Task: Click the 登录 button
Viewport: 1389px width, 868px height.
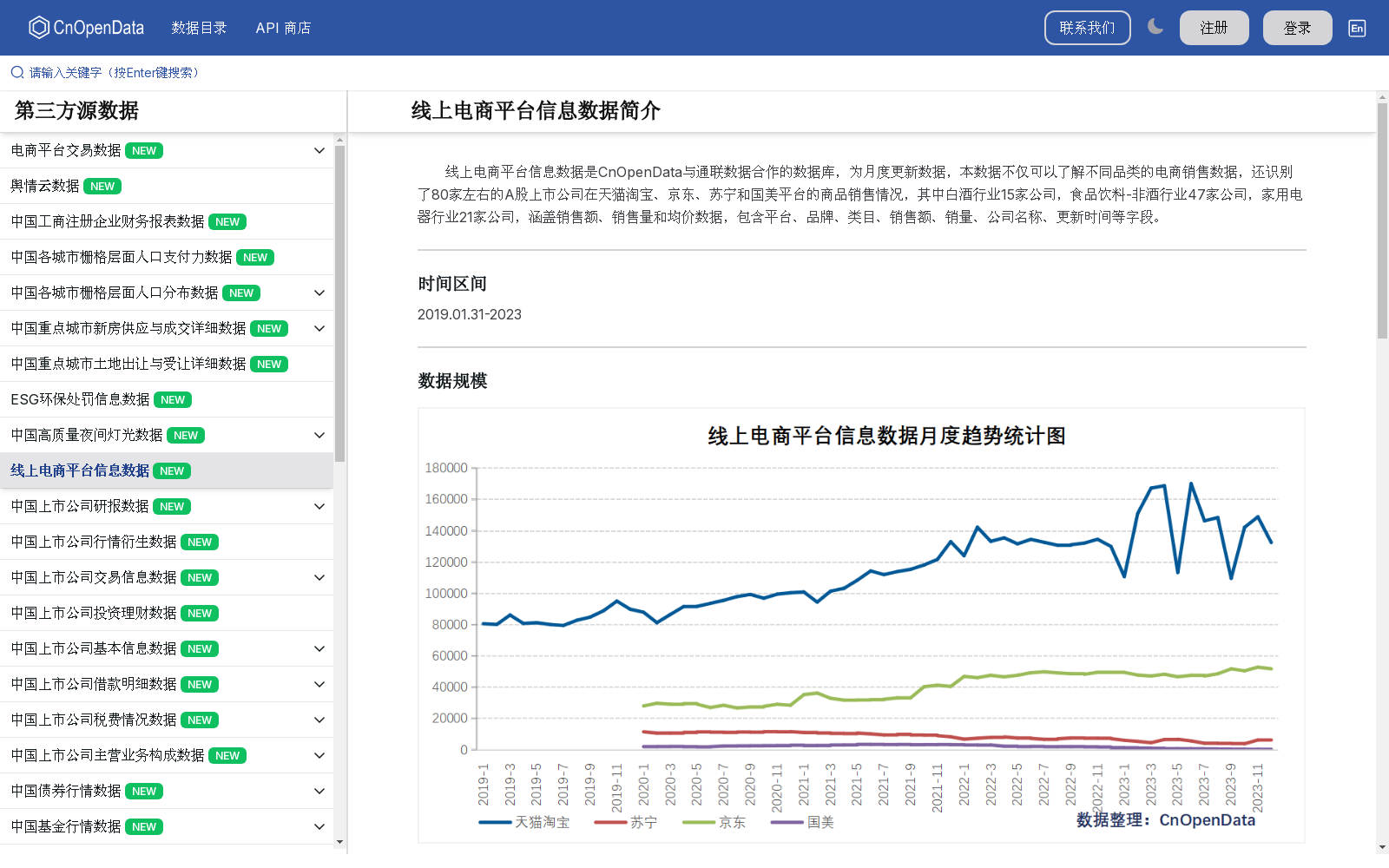Action: tap(1298, 28)
